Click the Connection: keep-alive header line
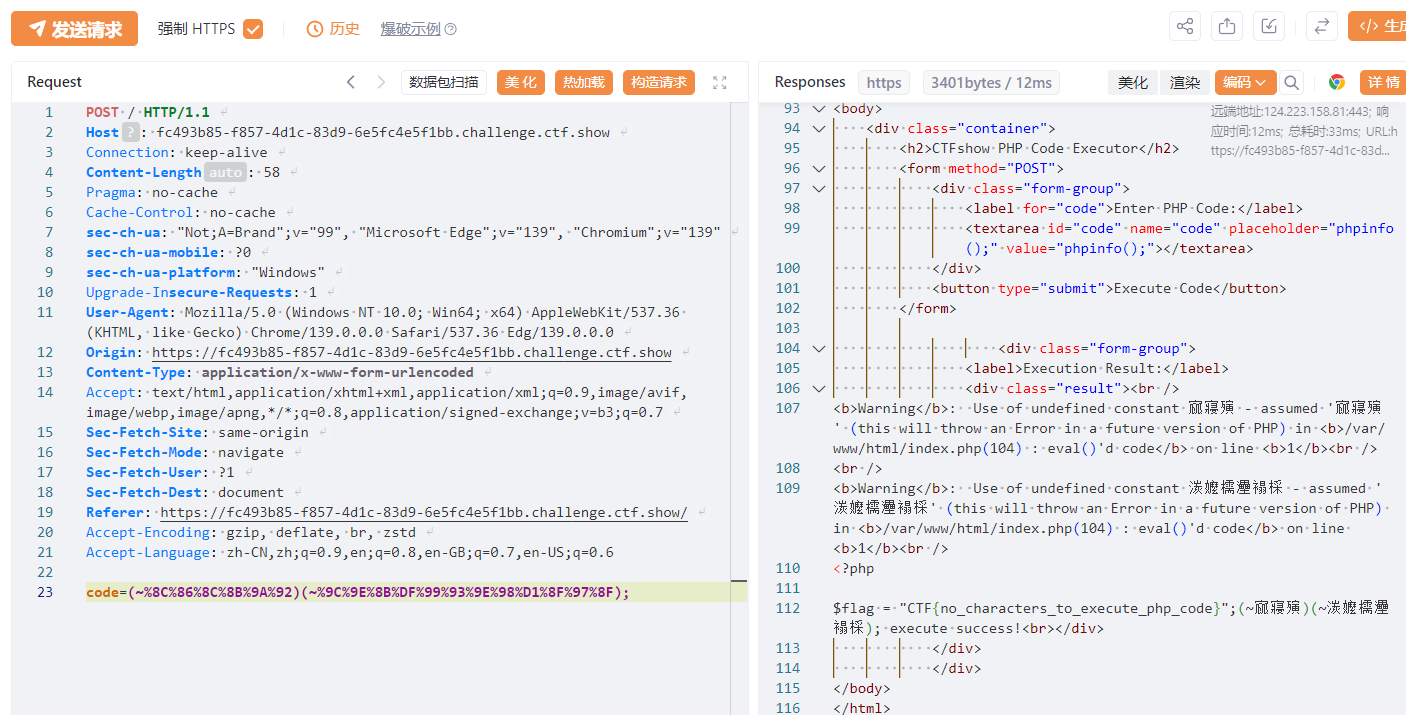 pyautogui.click(x=177, y=152)
